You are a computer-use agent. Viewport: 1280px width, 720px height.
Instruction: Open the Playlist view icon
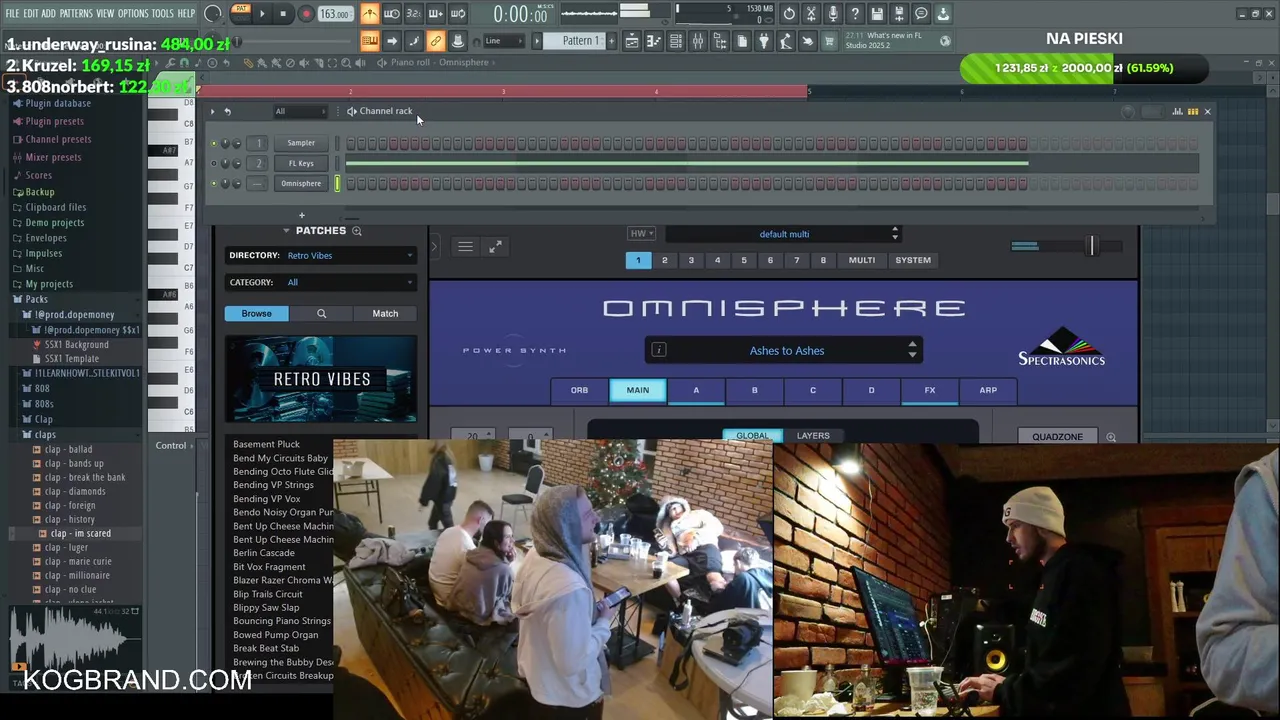pyautogui.click(x=632, y=41)
